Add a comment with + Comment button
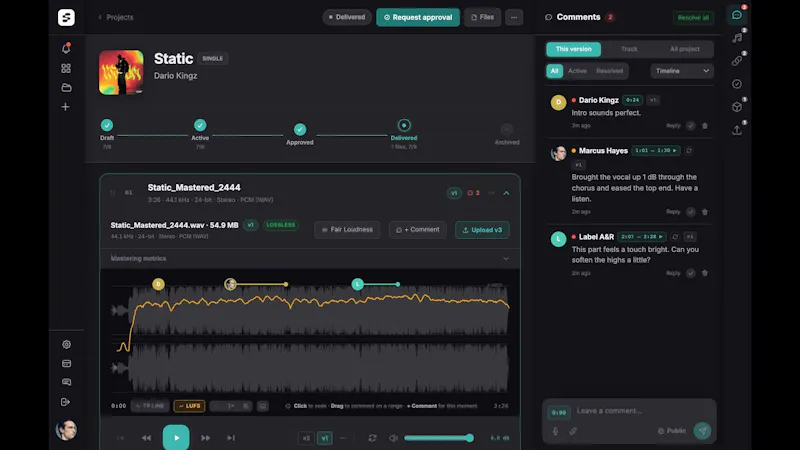Viewport: 800px width, 450px height. 417,230
